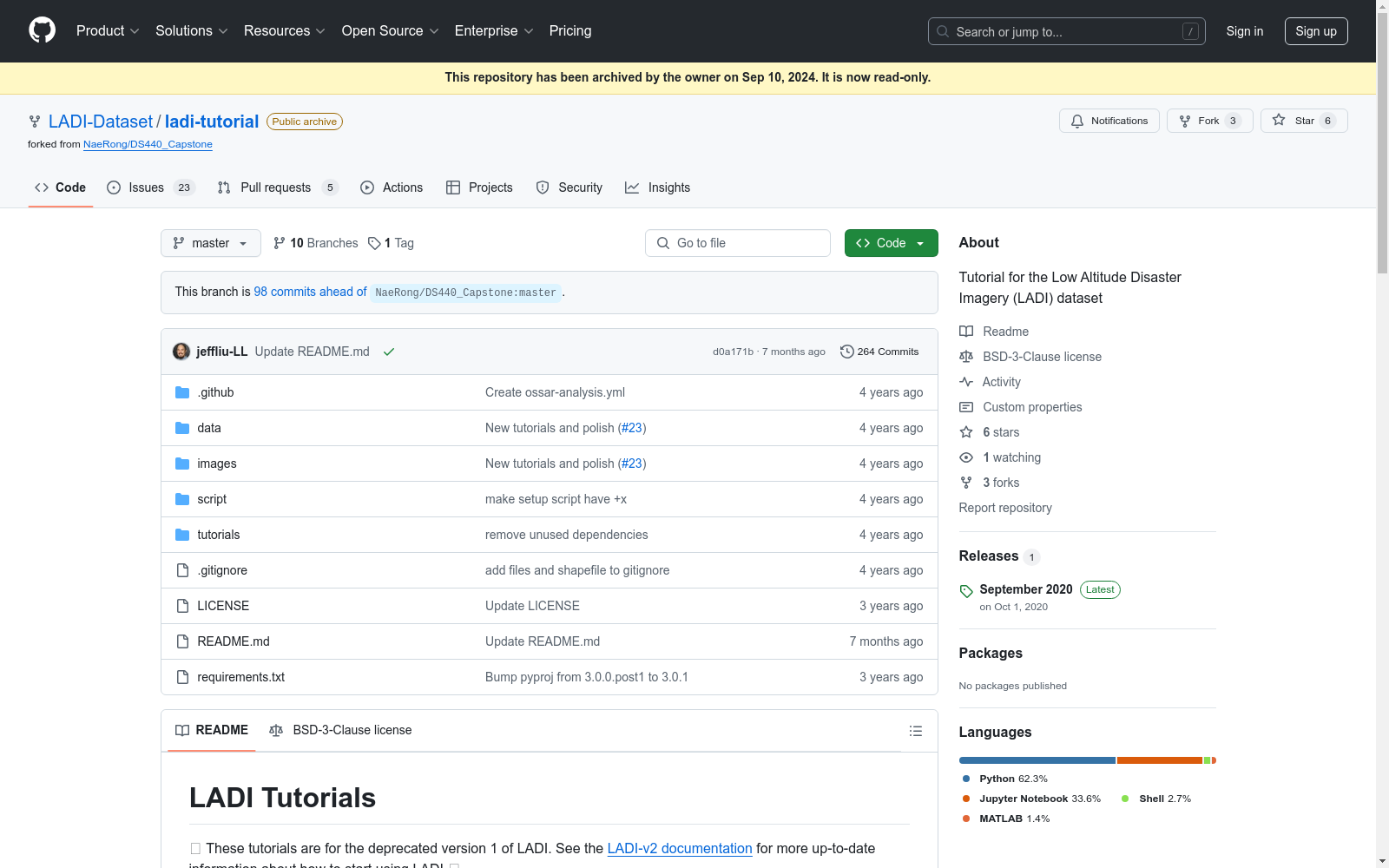Screen dimensions: 1389x868
Task: Open the green Code dropdown
Action: pyautogui.click(x=891, y=243)
